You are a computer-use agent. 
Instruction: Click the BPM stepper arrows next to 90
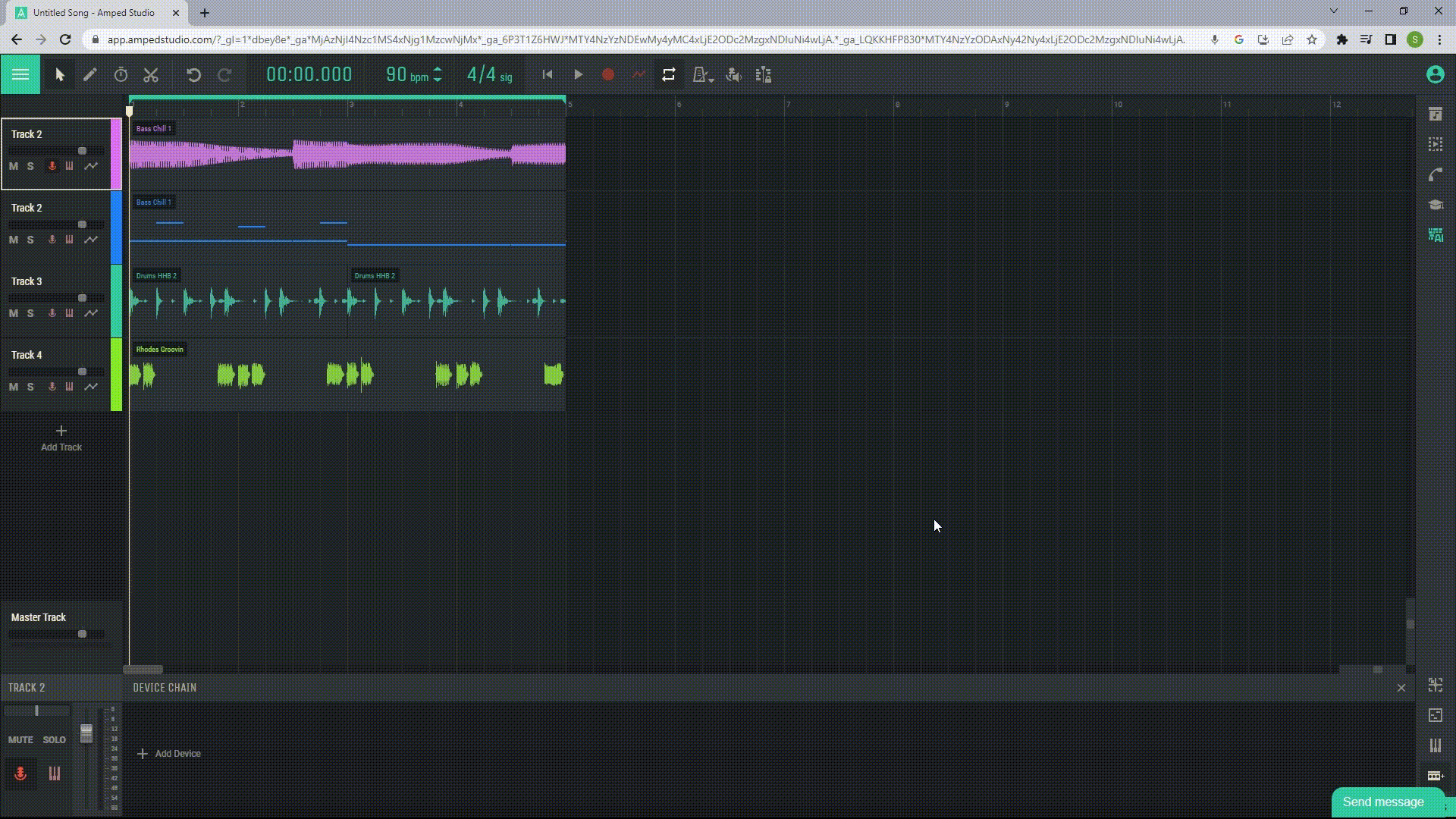[x=438, y=74]
